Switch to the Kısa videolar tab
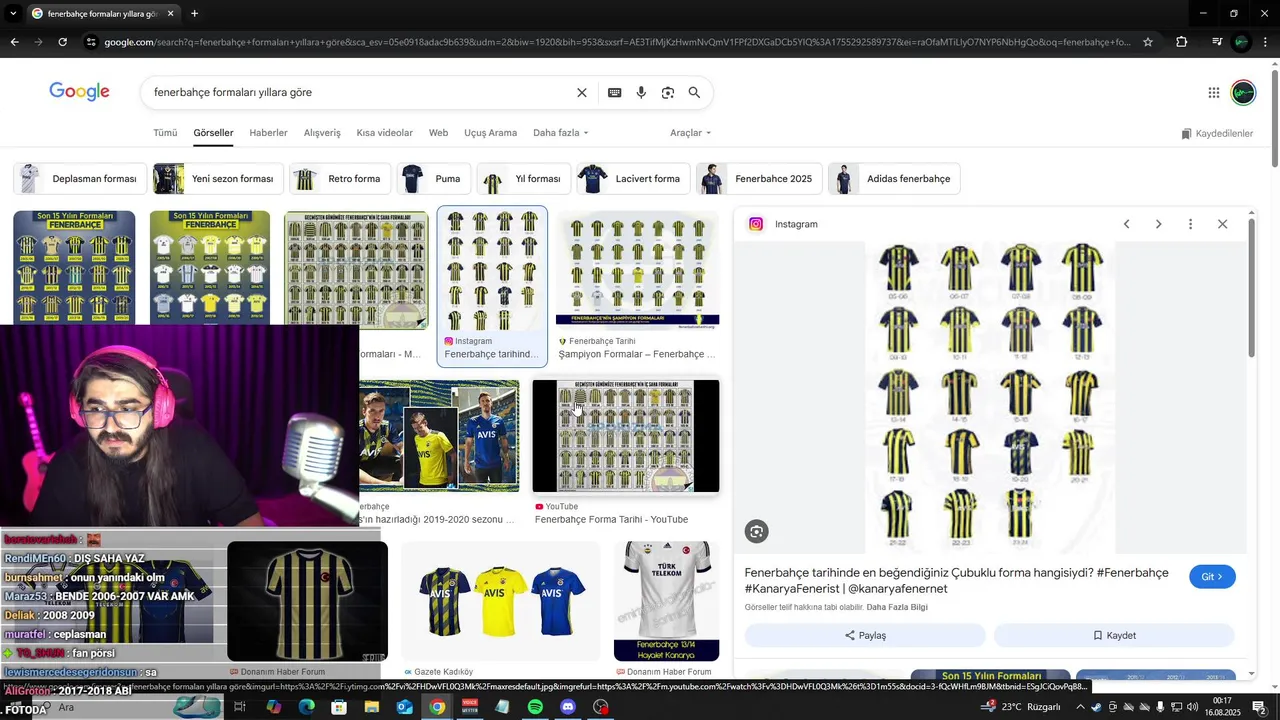Image resolution: width=1280 pixels, height=720 pixels. [x=384, y=133]
